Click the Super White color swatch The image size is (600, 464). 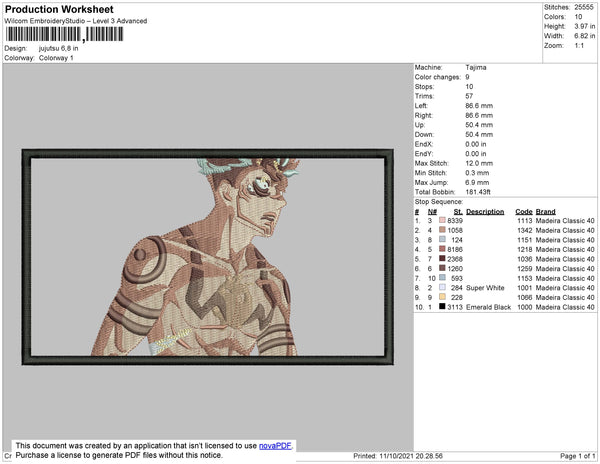pyautogui.click(x=442, y=287)
